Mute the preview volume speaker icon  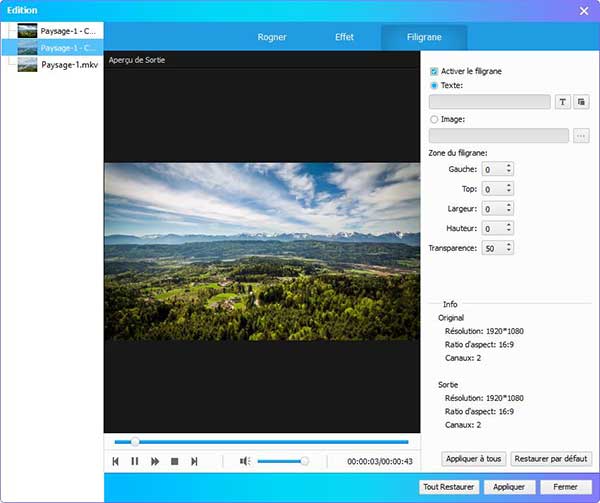(245, 461)
